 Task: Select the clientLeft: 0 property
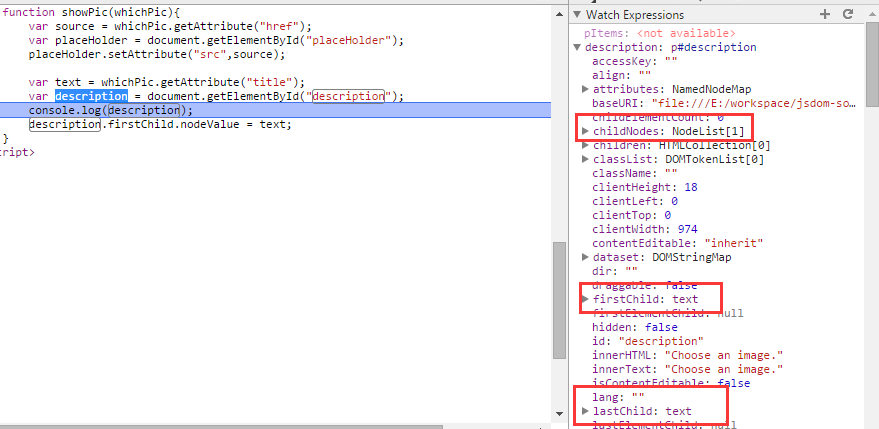635,201
